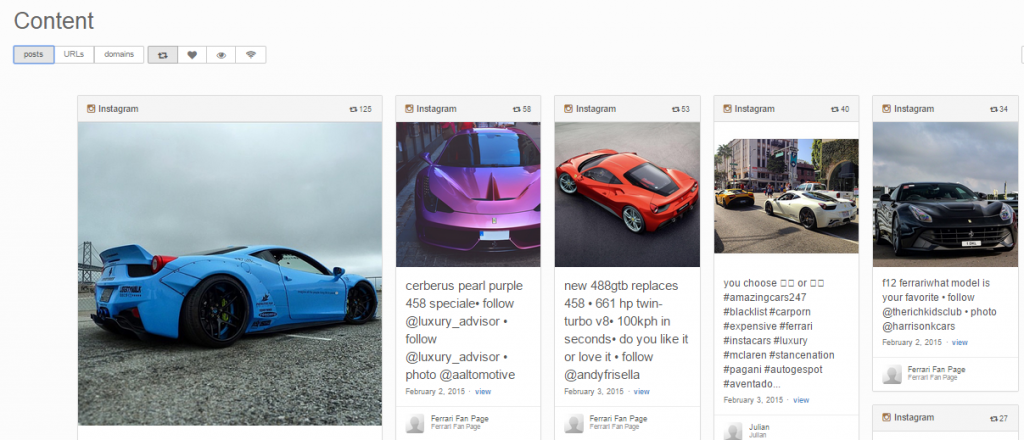Open the purple 458 Speciale photo
Viewport: 1024px width, 440px height.
pyautogui.click(x=468, y=194)
